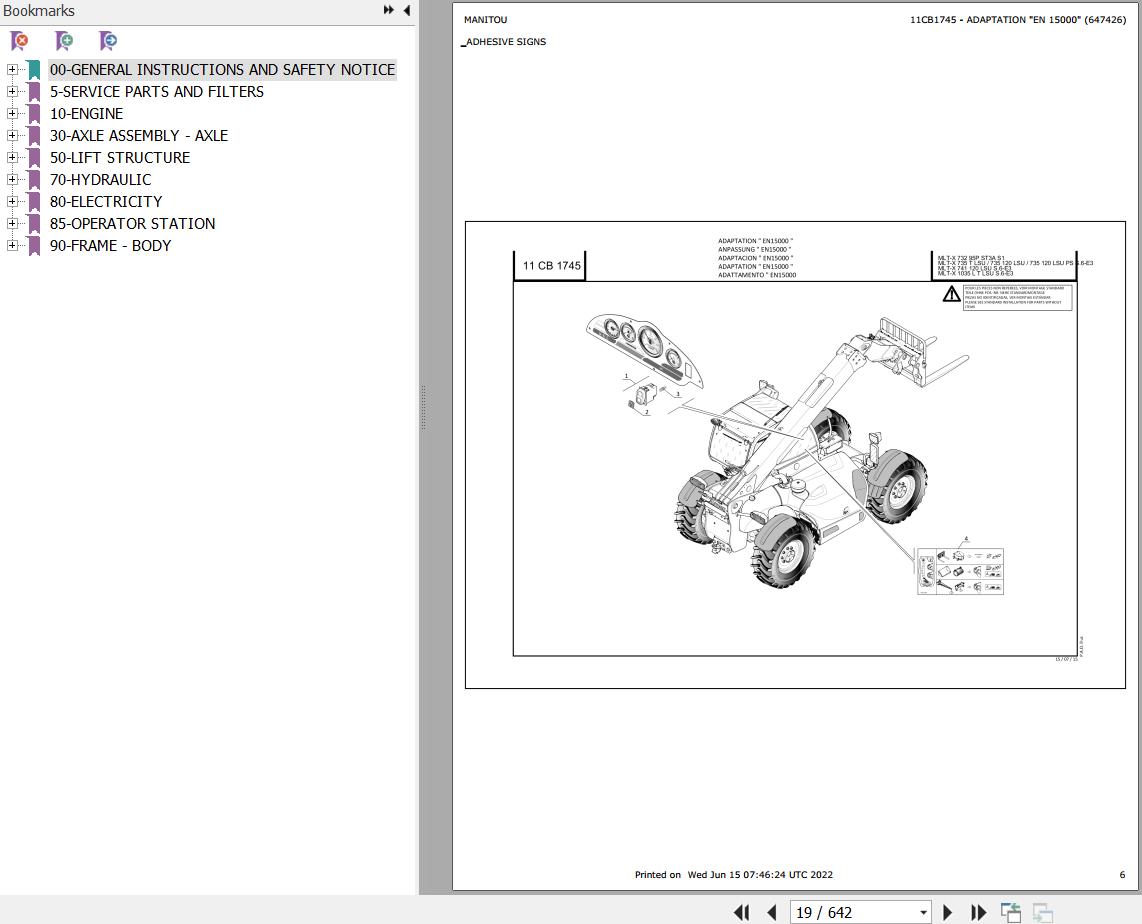Go to the 10-ENGINE bookmark

click(86, 114)
